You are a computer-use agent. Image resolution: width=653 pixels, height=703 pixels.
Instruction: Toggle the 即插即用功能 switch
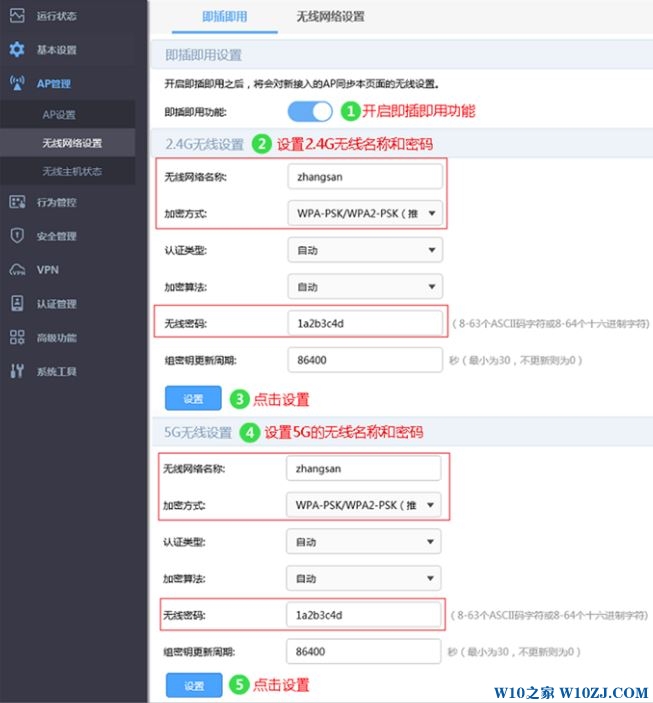point(310,111)
